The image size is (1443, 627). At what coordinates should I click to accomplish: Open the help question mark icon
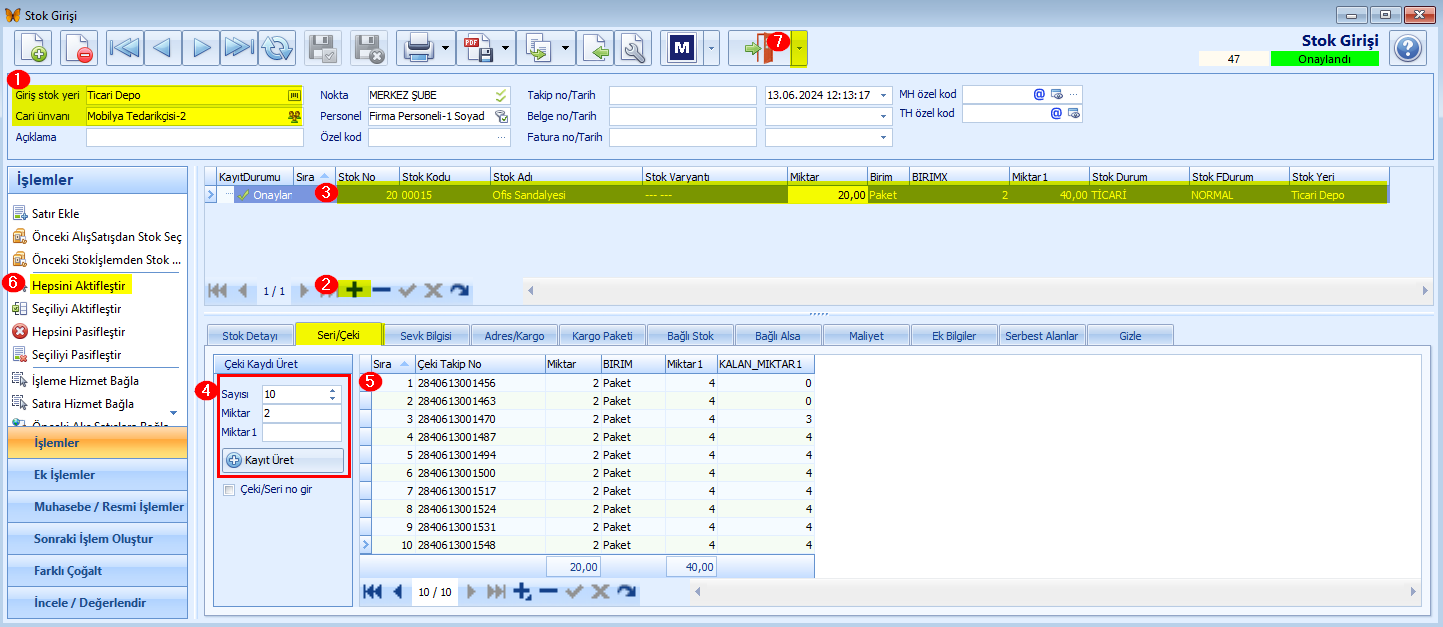coord(1407,48)
